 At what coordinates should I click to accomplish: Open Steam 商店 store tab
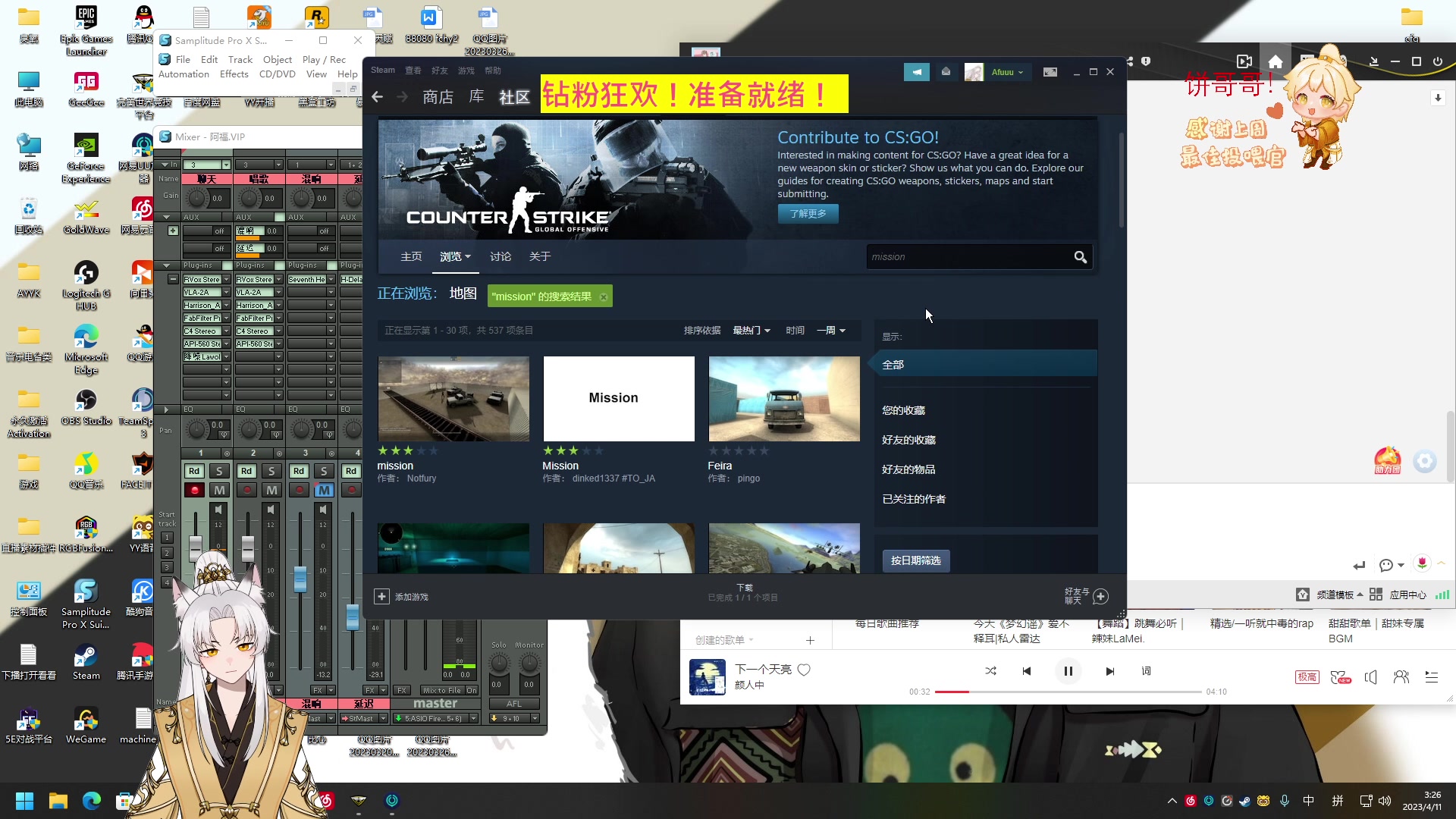coord(438,97)
